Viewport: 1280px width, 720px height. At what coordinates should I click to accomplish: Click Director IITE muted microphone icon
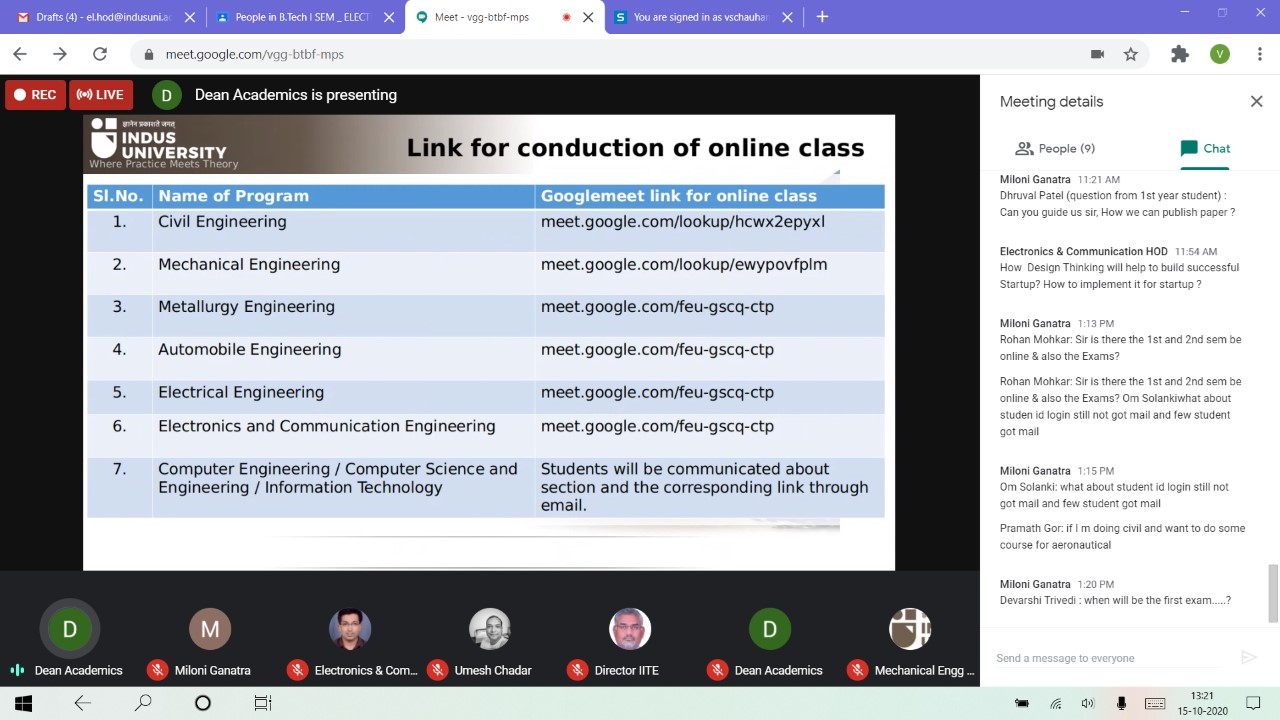click(x=577, y=670)
